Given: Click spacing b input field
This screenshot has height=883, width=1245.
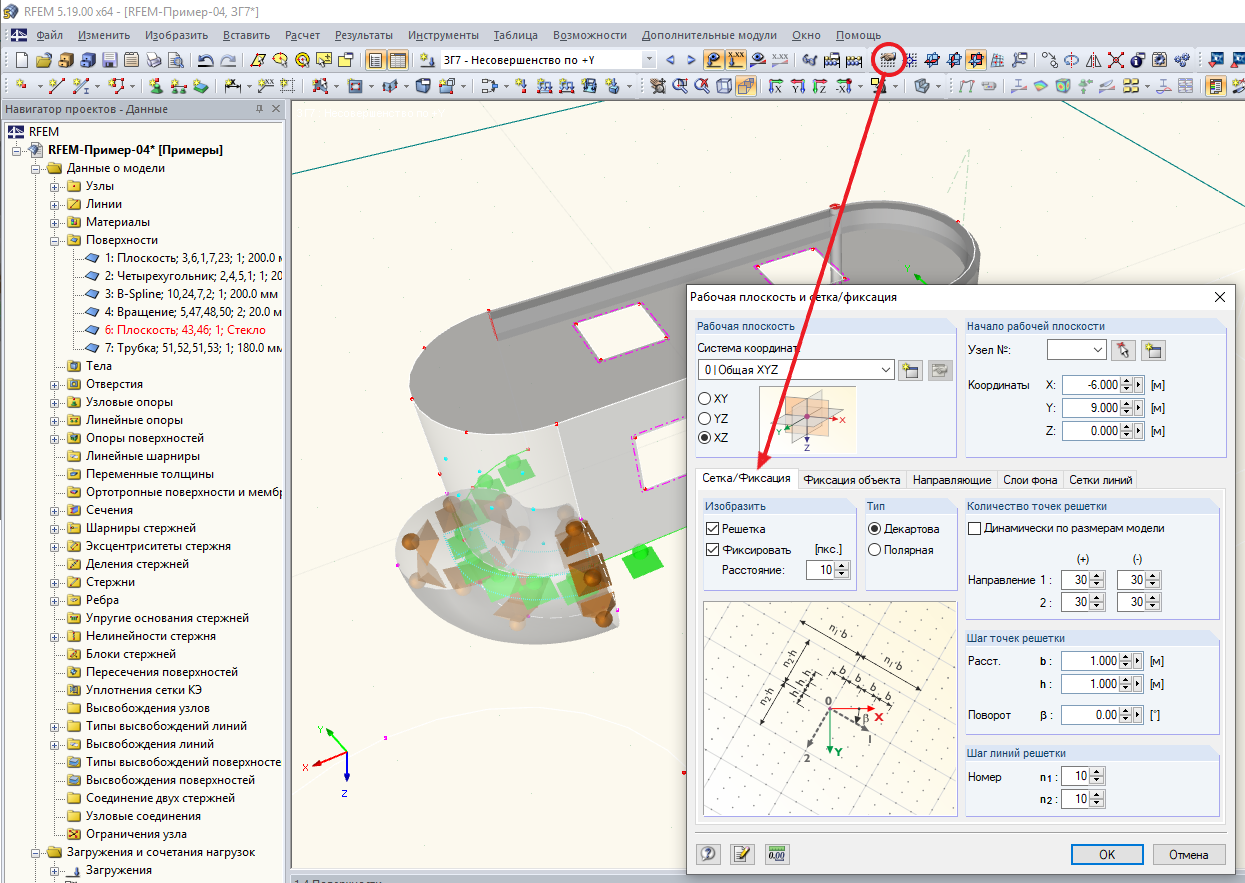Looking at the screenshot, I should point(1090,661).
